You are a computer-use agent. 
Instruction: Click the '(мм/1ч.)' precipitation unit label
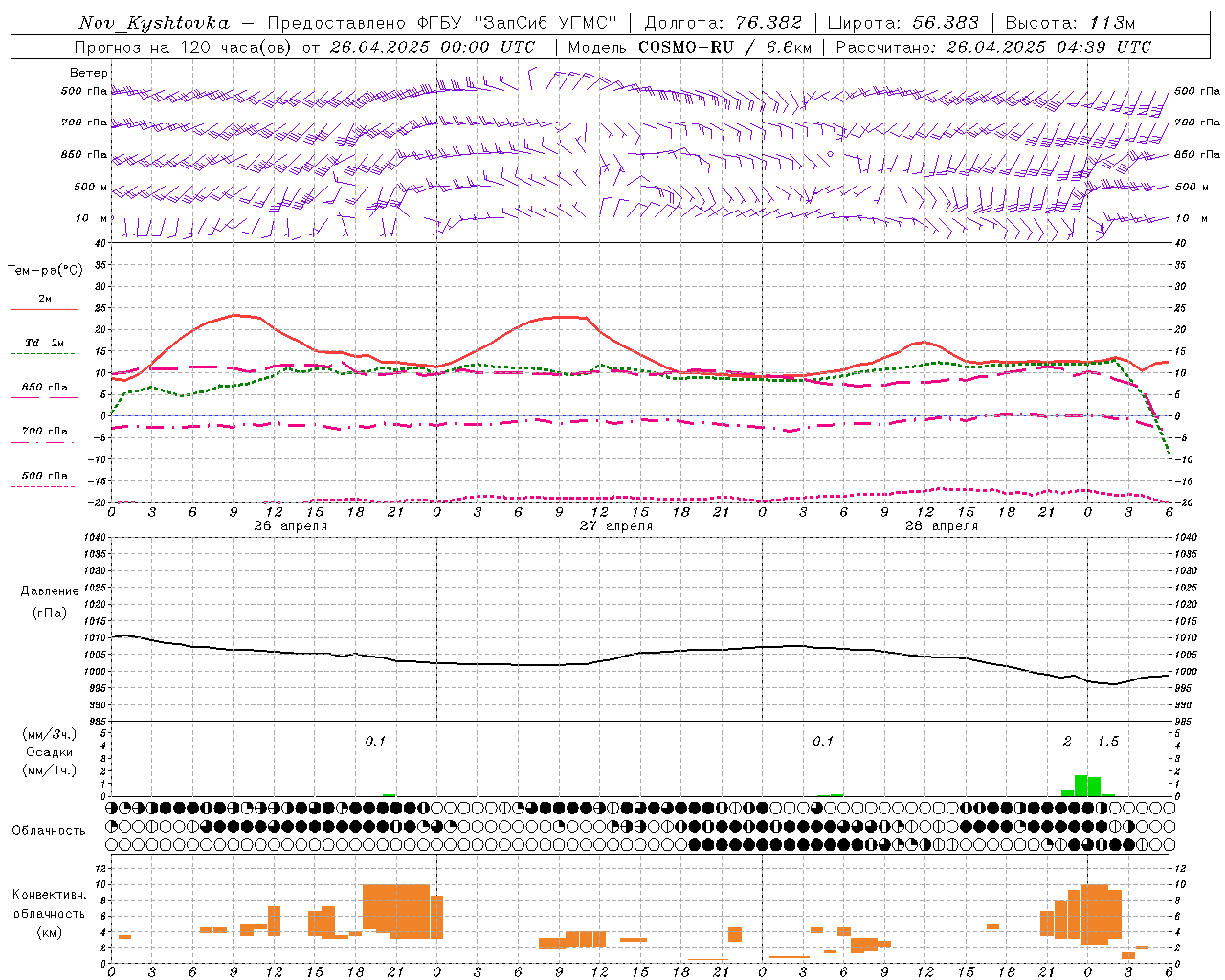(50, 770)
